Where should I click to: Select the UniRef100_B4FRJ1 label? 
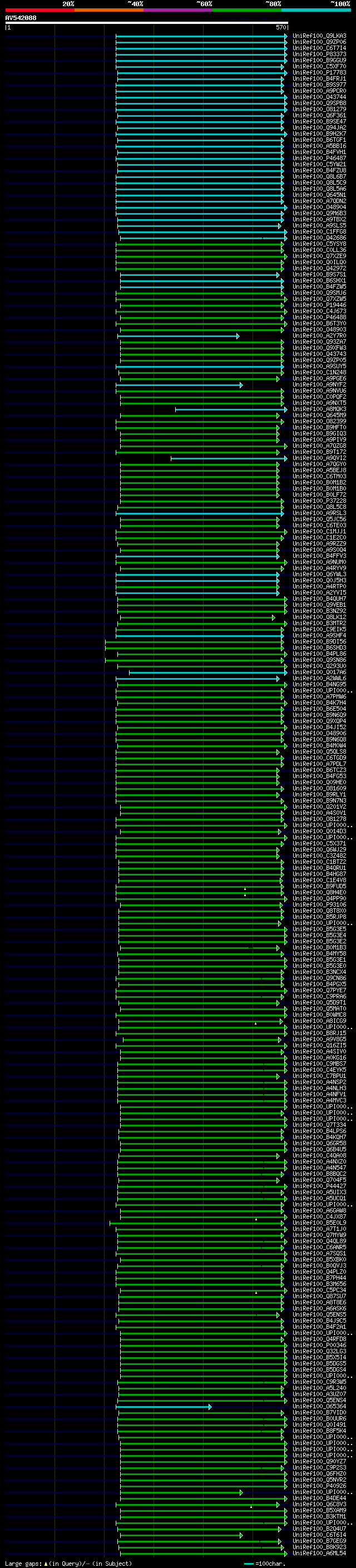click(x=319, y=78)
